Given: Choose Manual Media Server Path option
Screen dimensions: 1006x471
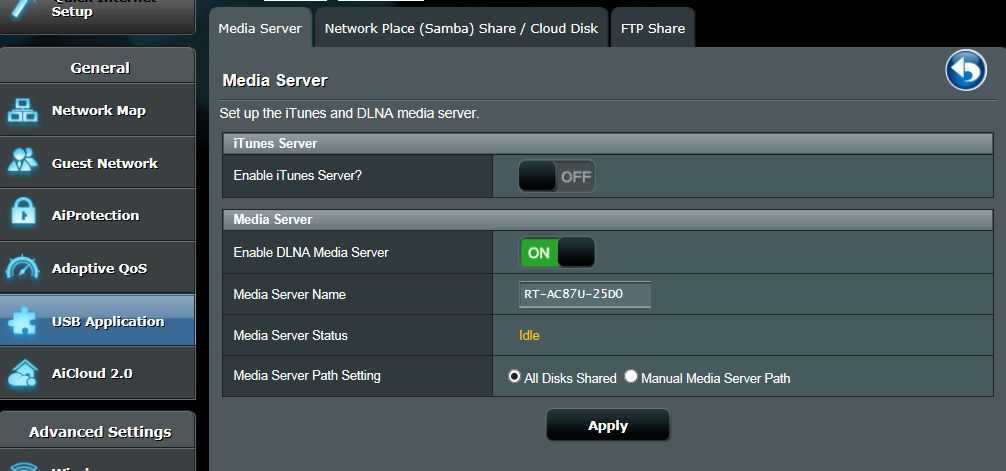Looking at the screenshot, I should tap(631, 377).
